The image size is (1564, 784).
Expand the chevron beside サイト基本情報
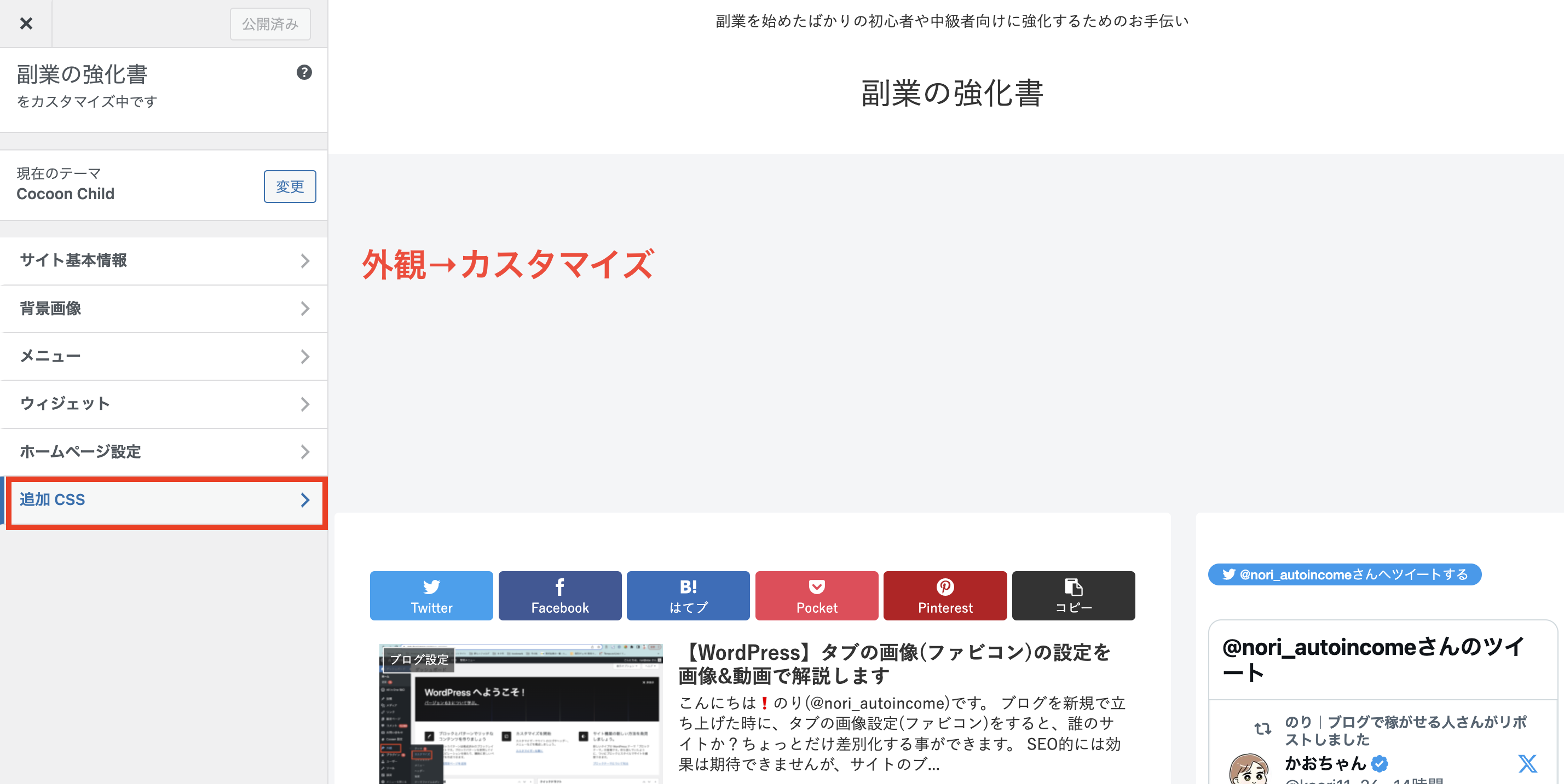pos(305,261)
